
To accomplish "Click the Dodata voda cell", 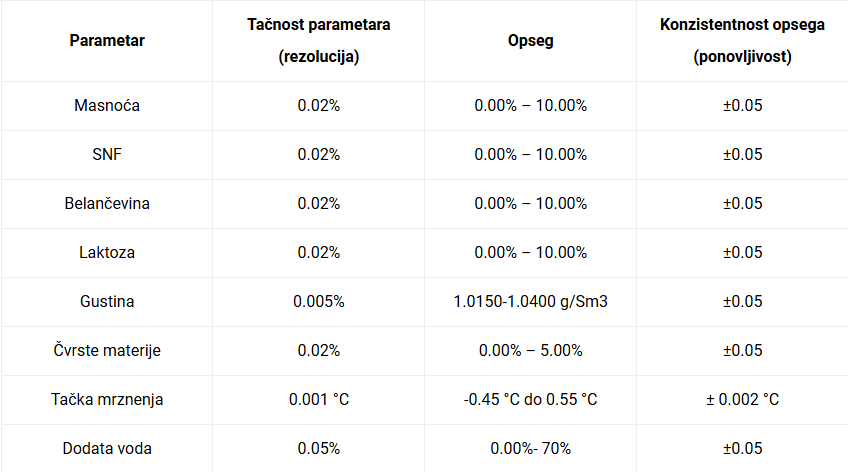I will point(107,449).
